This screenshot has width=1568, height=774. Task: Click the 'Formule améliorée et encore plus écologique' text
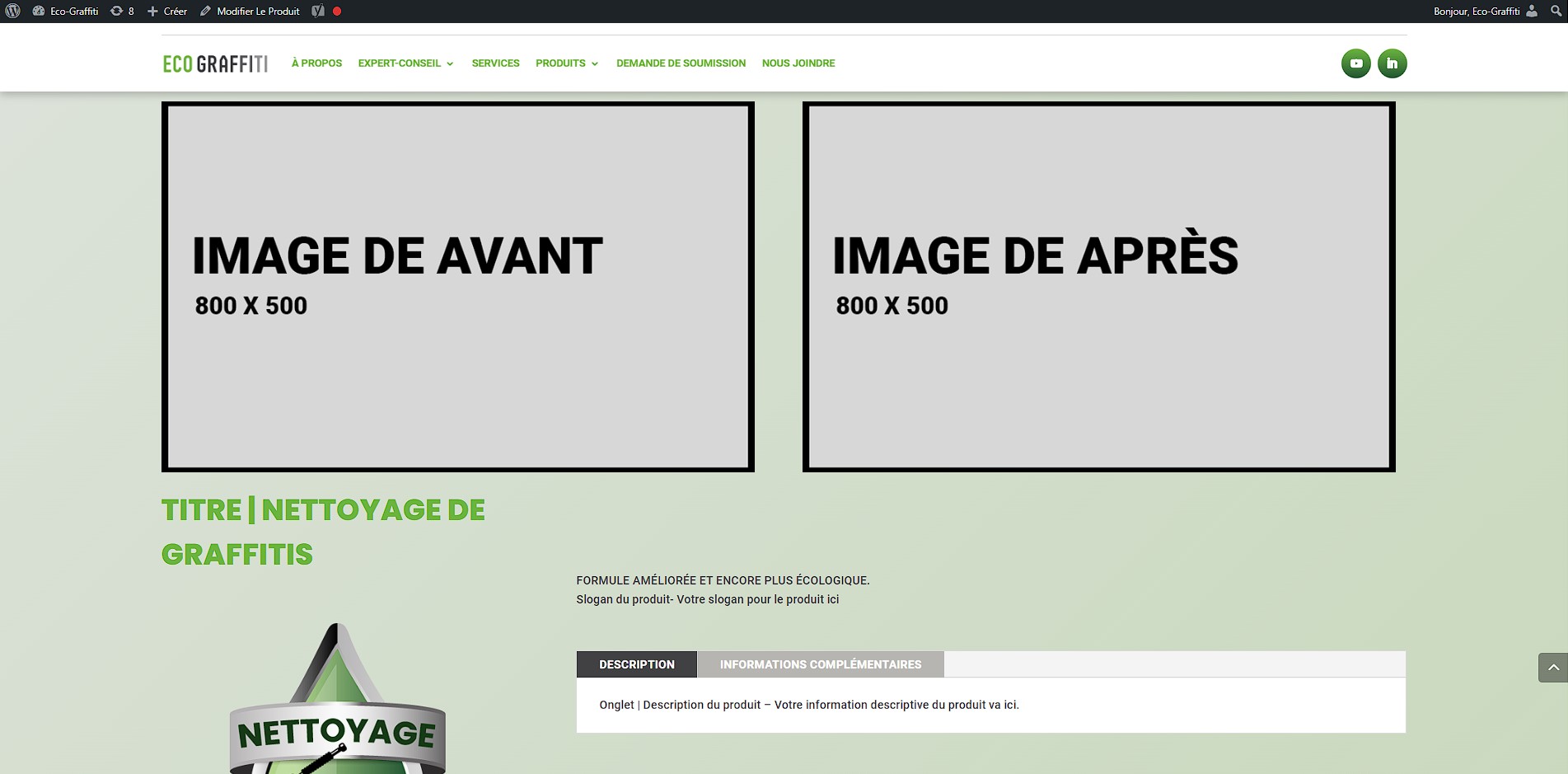(x=723, y=580)
